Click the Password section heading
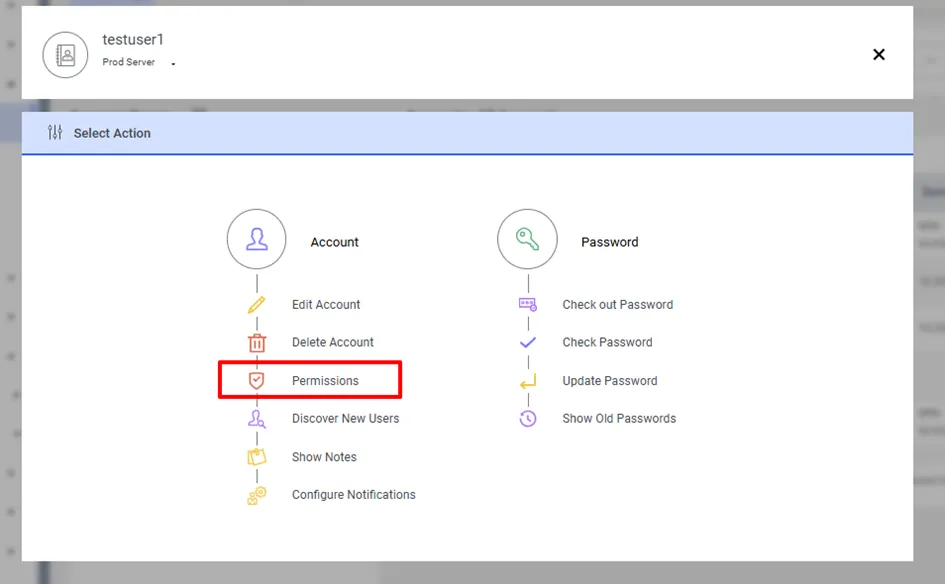The image size is (945, 584). pos(609,242)
